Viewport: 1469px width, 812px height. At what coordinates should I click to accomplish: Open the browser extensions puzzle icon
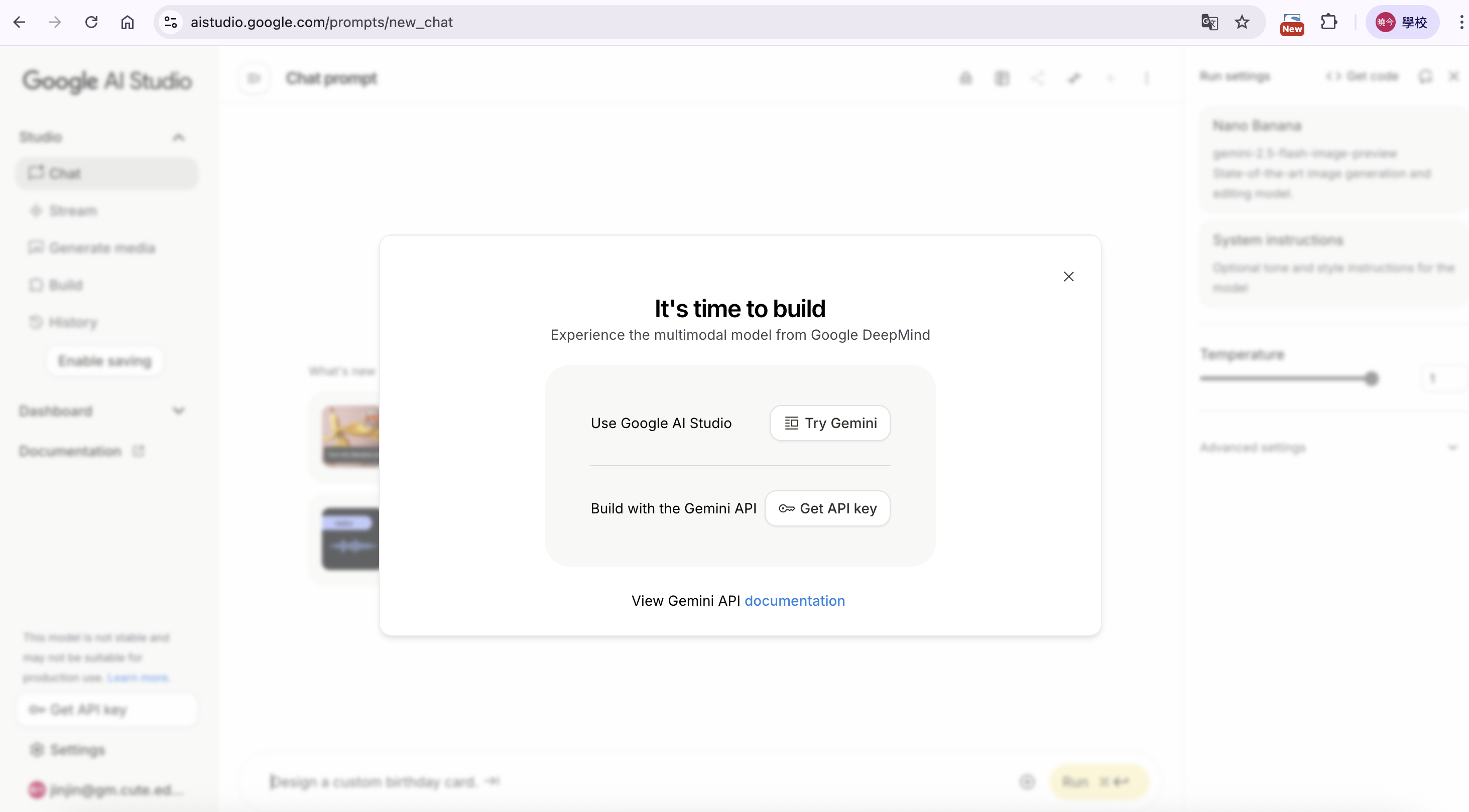(1329, 22)
